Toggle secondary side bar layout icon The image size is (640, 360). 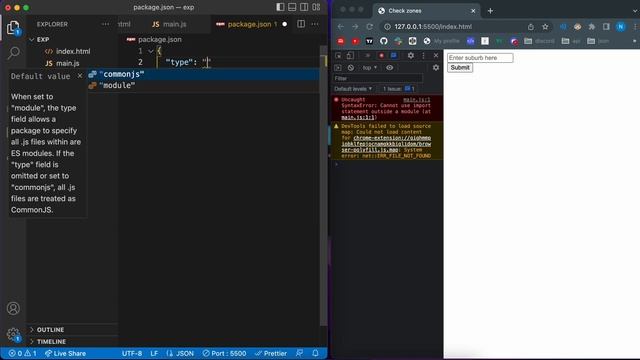tap(304, 7)
